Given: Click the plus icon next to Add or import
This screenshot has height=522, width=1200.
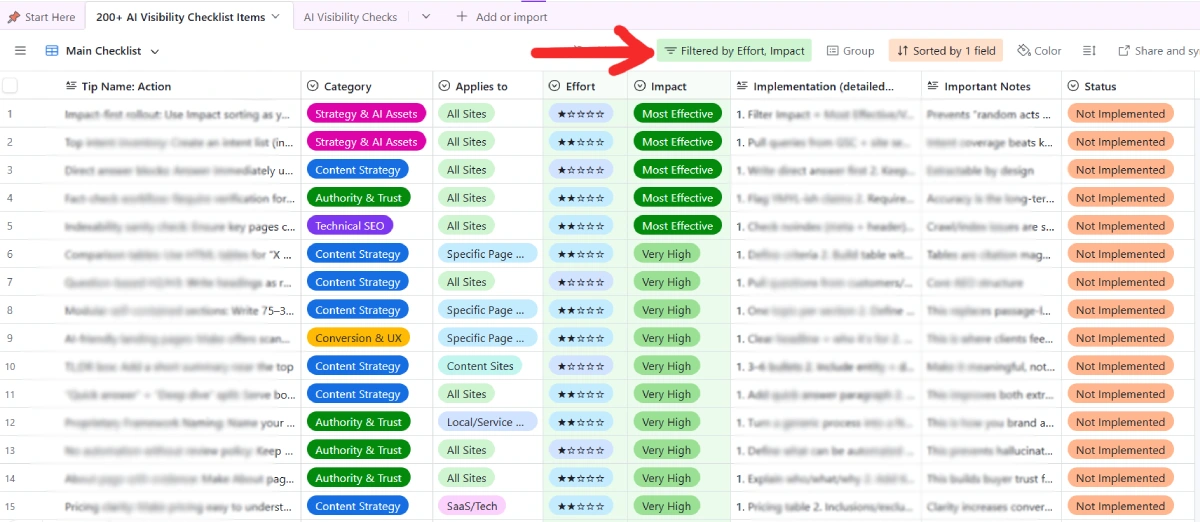Looking at the screenshot, I should pyautogui.click(x=461, y=17).
